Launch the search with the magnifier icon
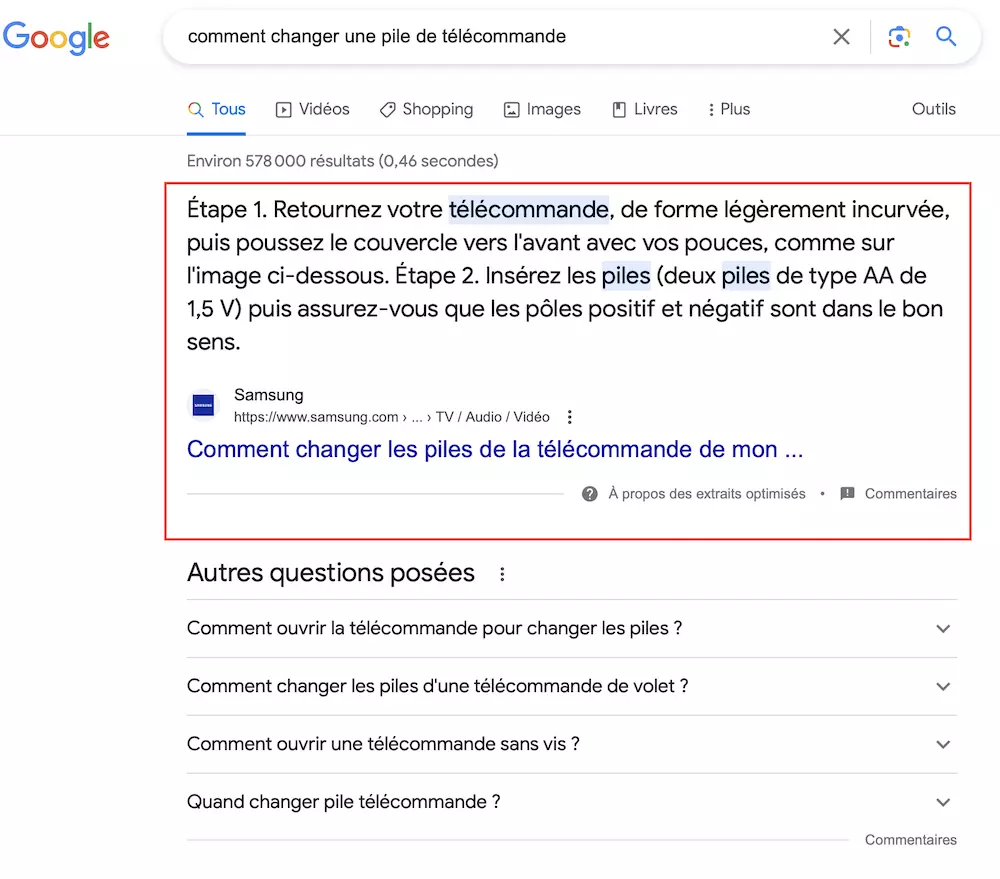 946,36
